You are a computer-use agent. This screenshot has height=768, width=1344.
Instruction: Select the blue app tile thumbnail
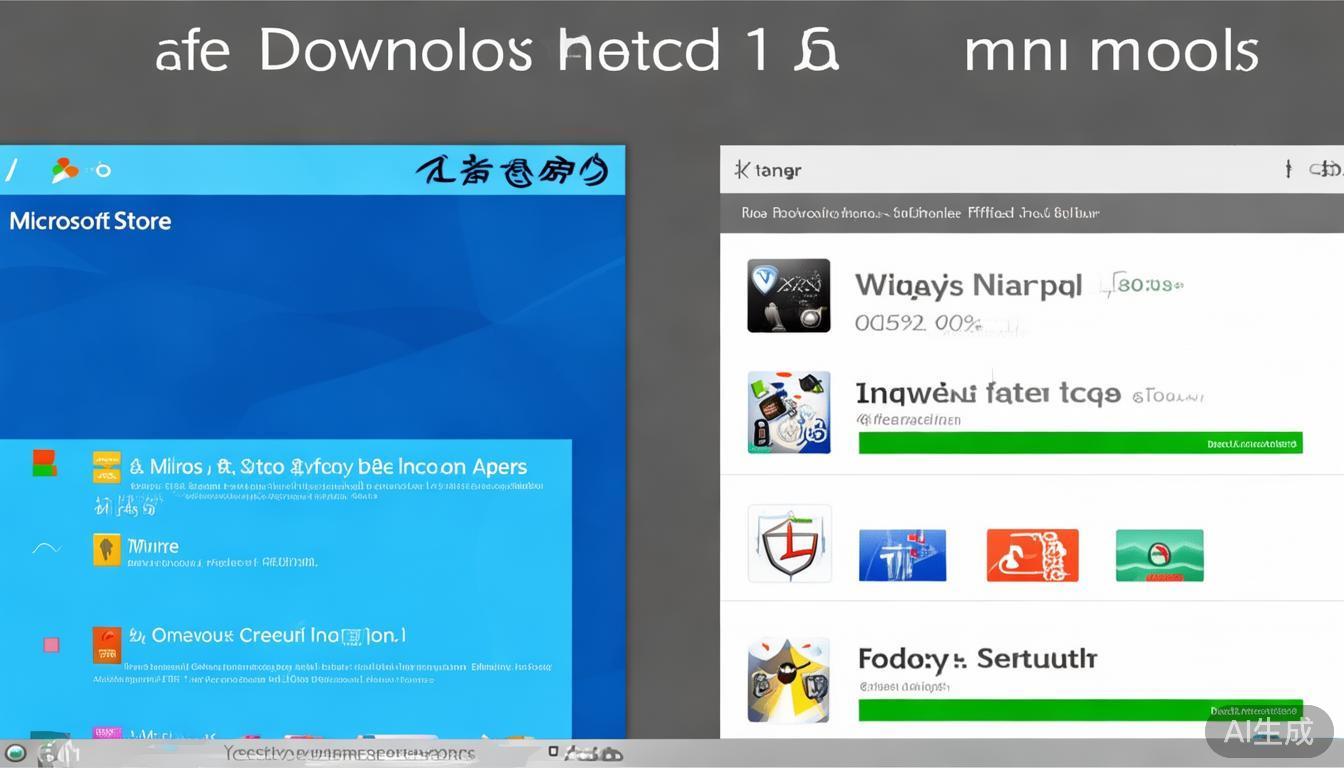(x=902, y=555)
